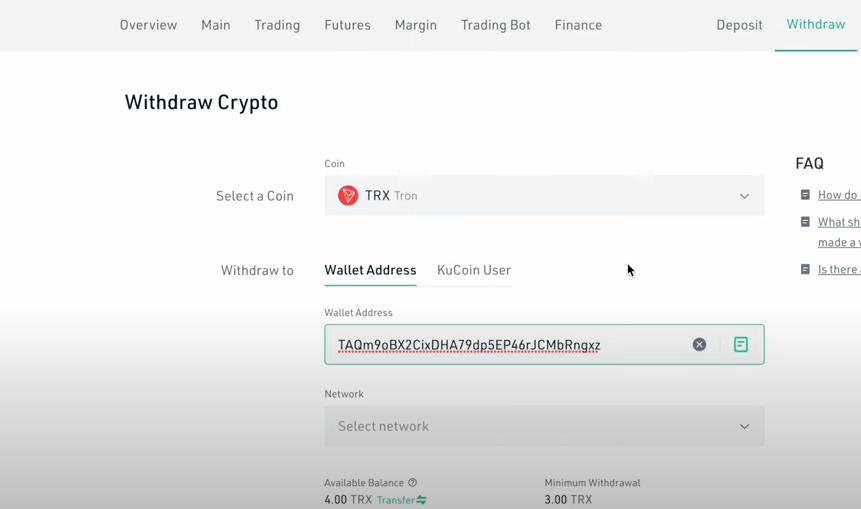Open the Margin account tab
The height and width of the screenshot is (509, 861).
click(x=415, y=25)
